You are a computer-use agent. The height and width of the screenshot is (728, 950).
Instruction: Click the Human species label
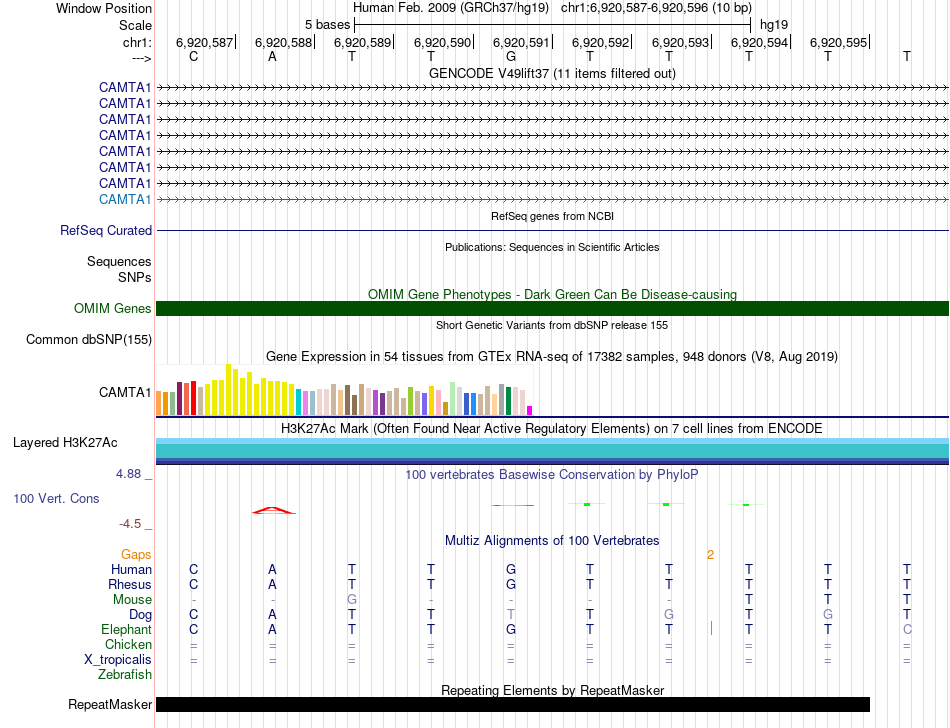[131, 569]
